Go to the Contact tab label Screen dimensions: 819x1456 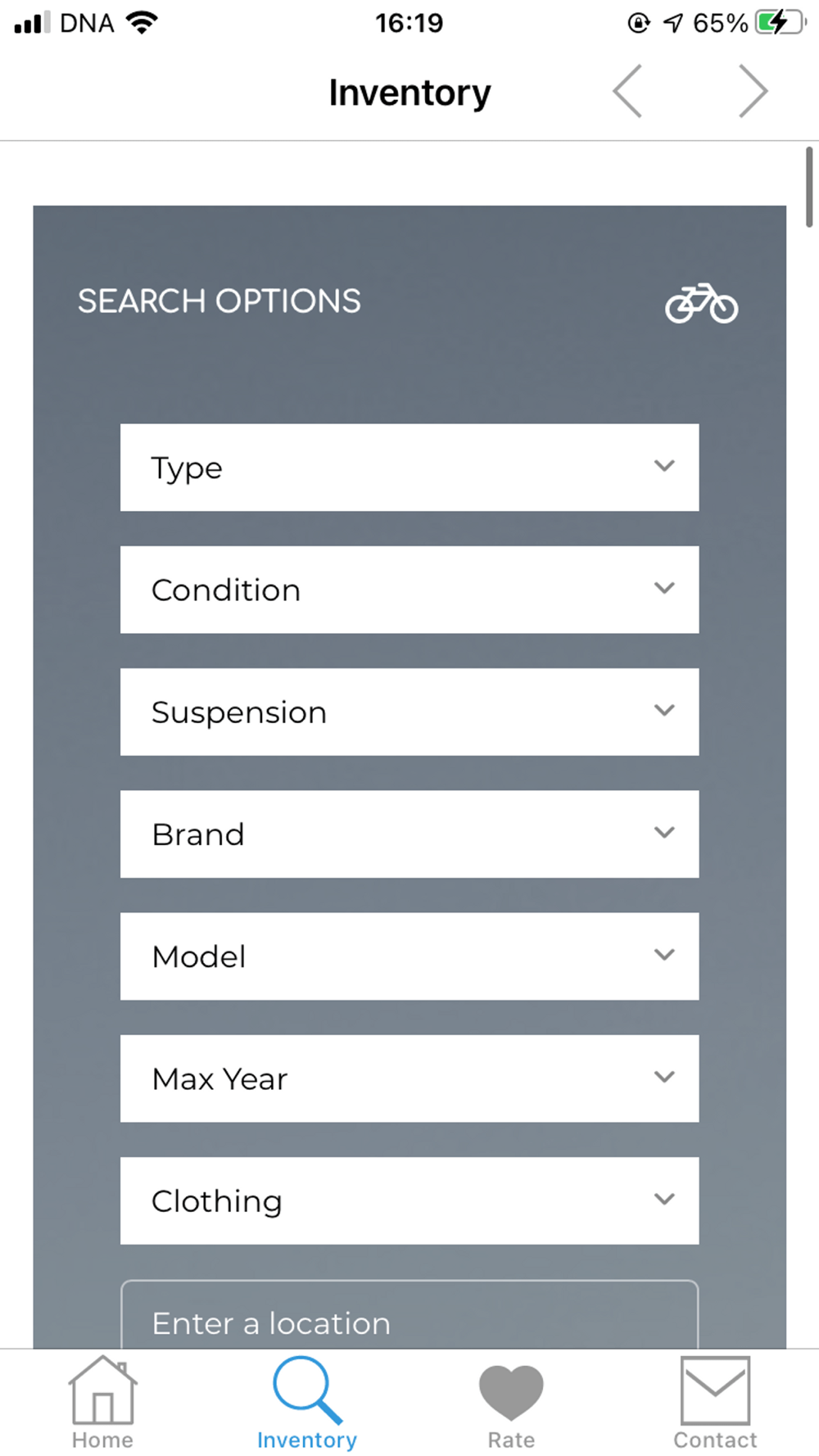pos(715,1440)
